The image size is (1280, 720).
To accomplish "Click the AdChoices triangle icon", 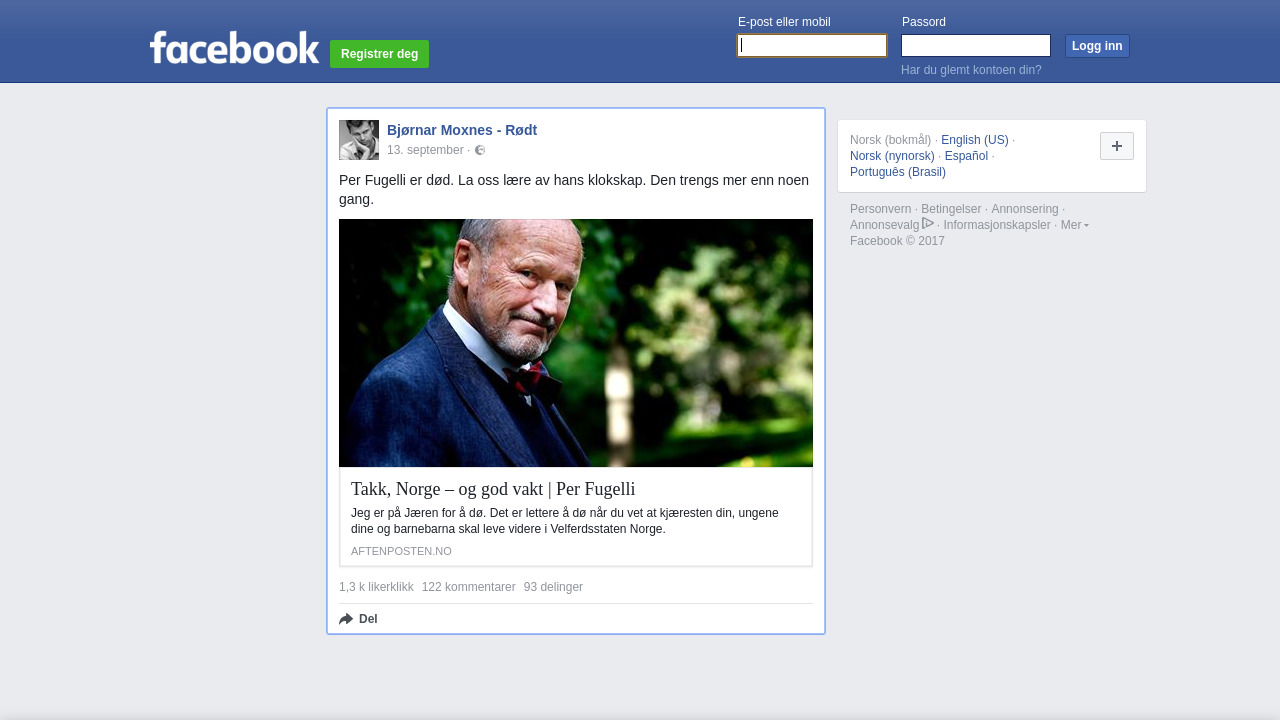I will tap(928, 223).
